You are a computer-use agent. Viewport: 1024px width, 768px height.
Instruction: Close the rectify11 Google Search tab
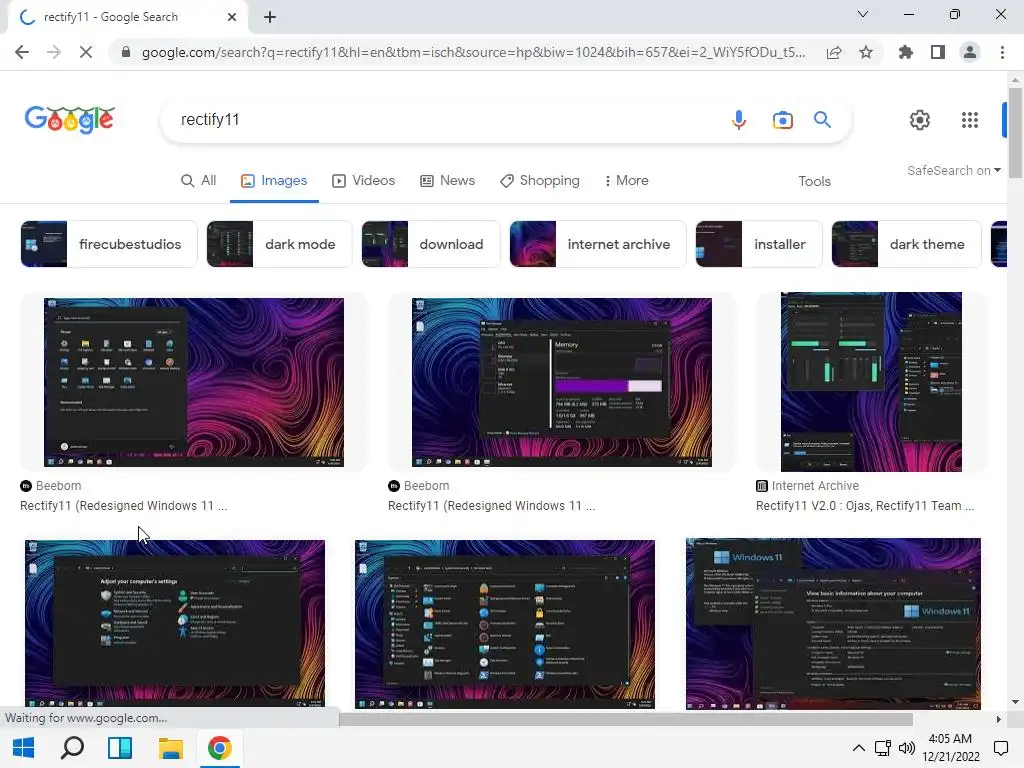(232, 17)
